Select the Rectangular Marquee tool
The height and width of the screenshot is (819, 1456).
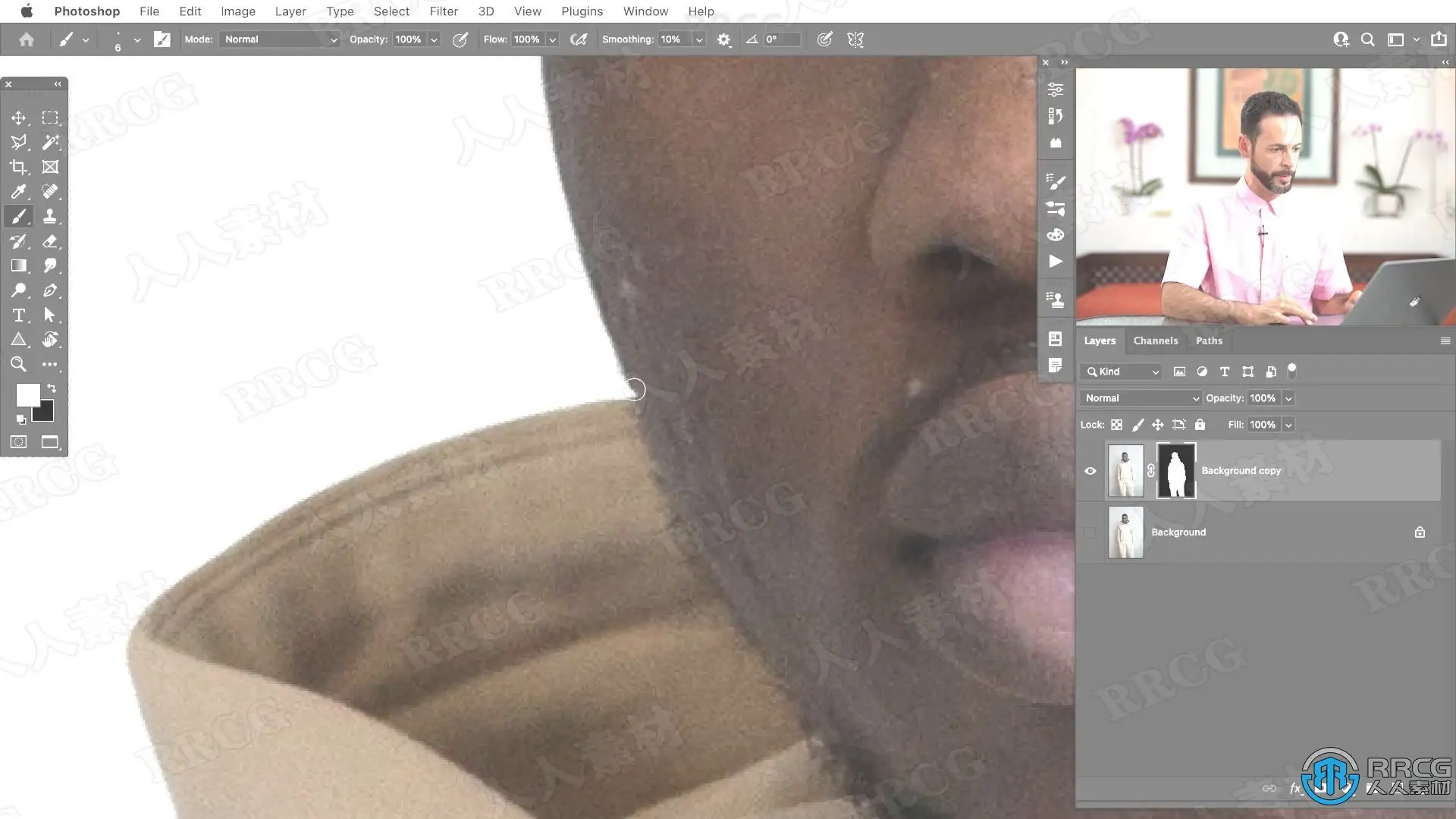coord(50,118)
